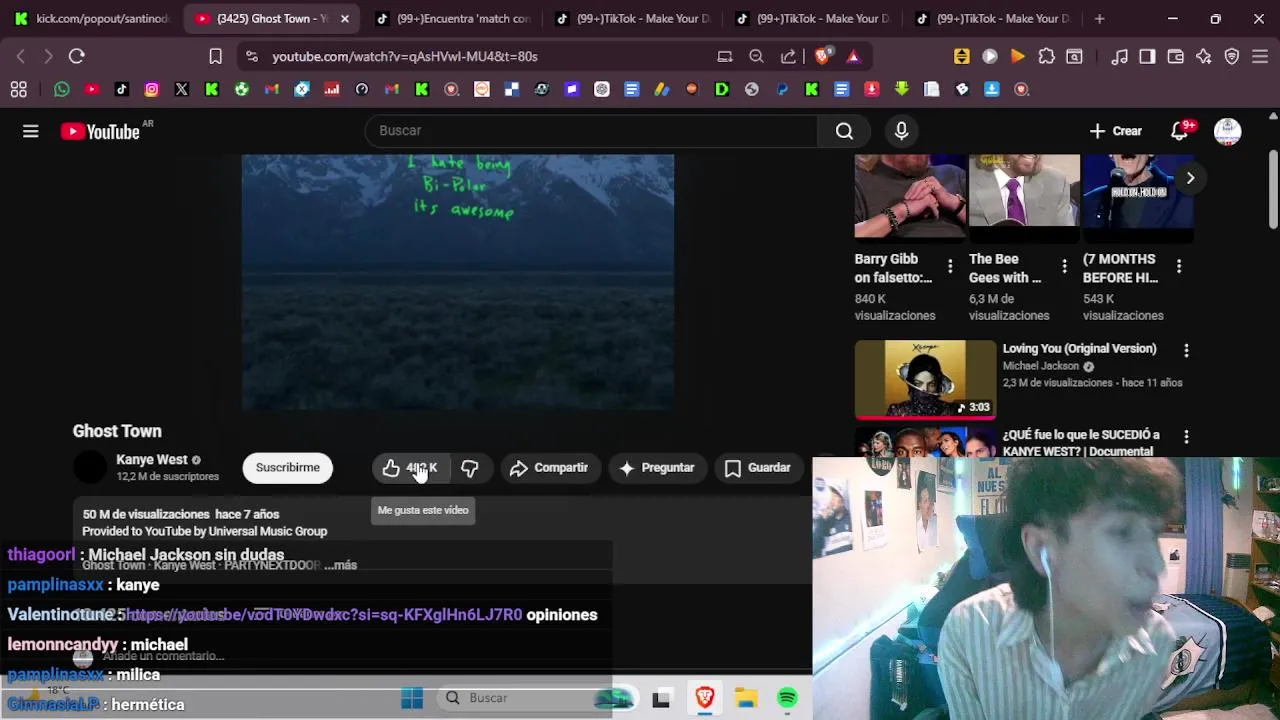
Task: Open the Barry Gibb on falsetto thumbnail
Action: [910, 198]
